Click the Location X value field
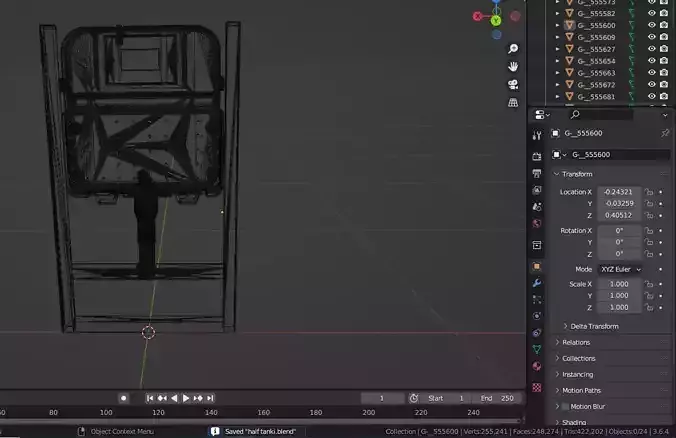The image size is (676, 438). (x=619, y=192)
